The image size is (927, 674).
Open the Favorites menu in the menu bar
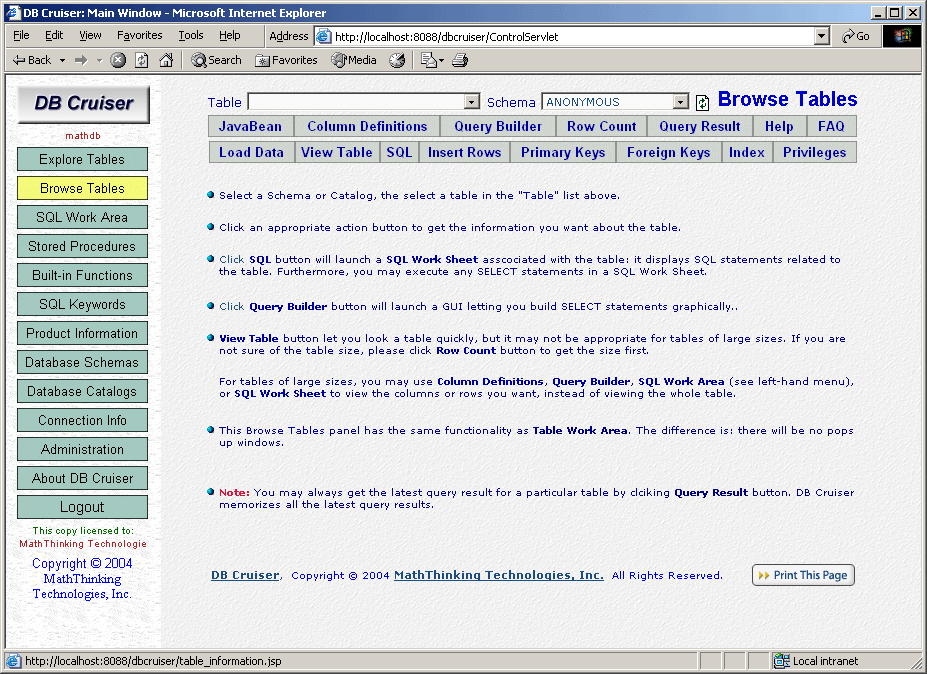click(140, 35)
